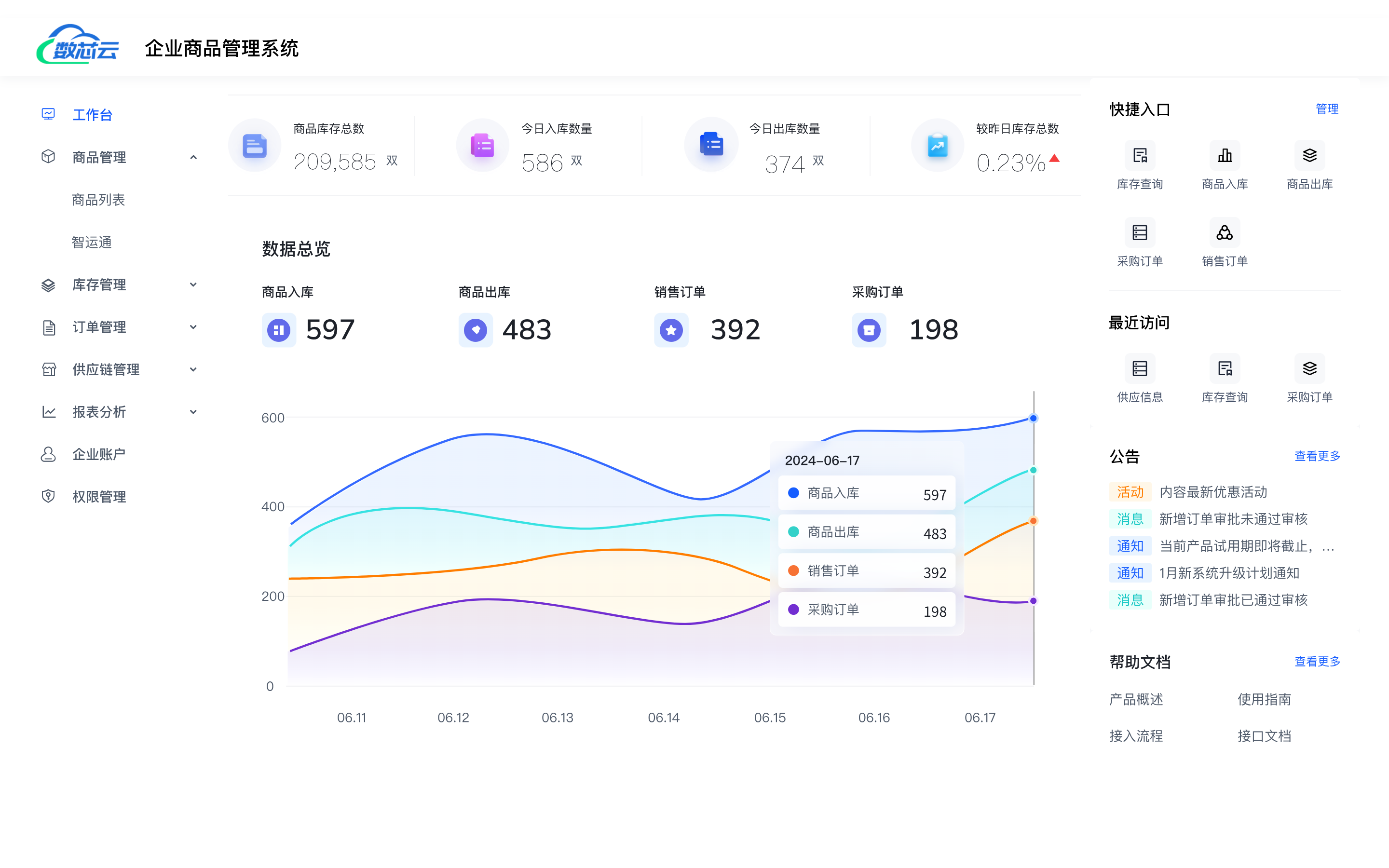
Task: Click the 管理 link beside 快捷入口
Action: point(1326,108)
